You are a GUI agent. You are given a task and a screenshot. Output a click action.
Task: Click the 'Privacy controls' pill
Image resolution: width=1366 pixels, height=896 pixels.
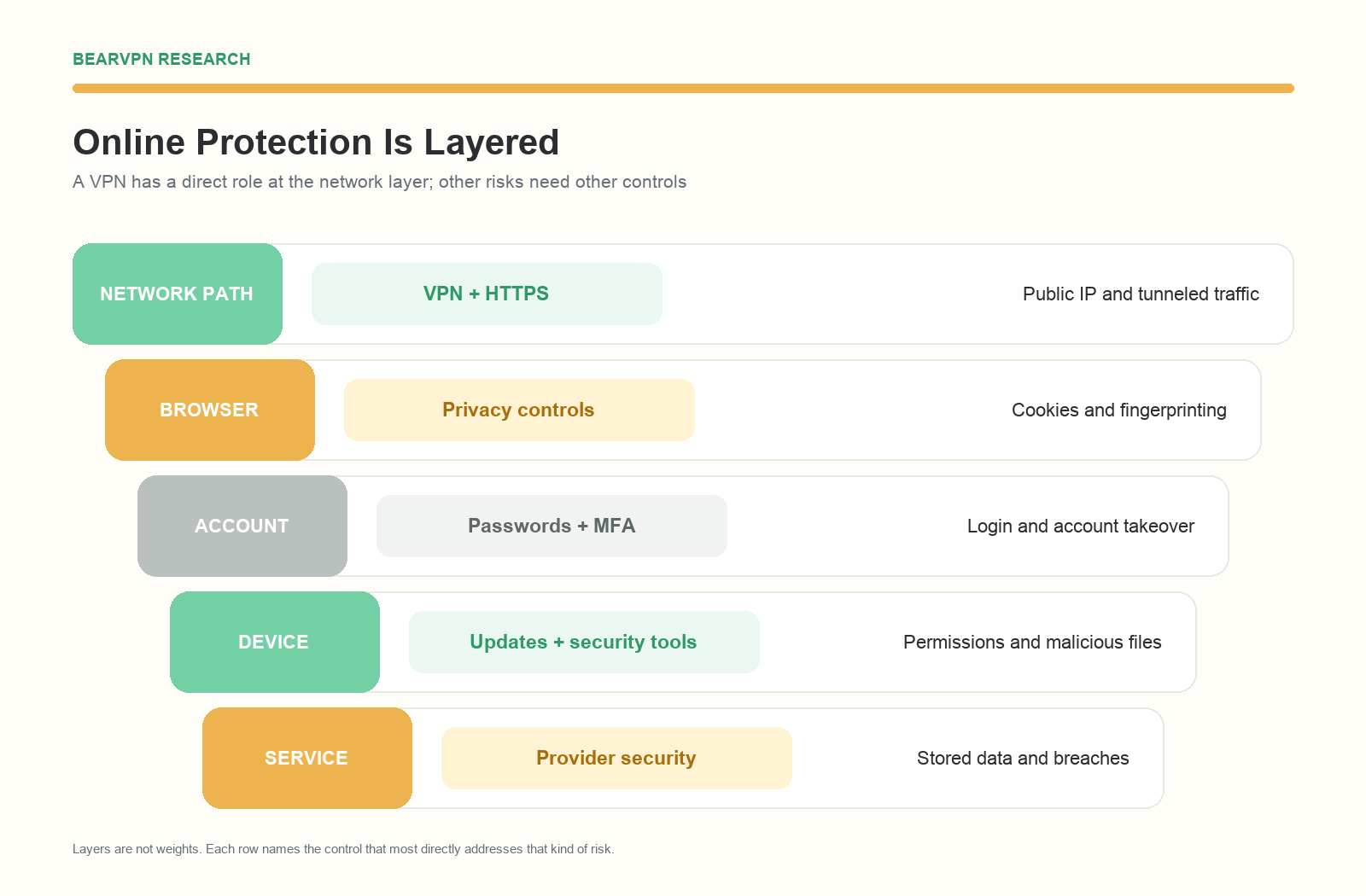tap(519, 410)
